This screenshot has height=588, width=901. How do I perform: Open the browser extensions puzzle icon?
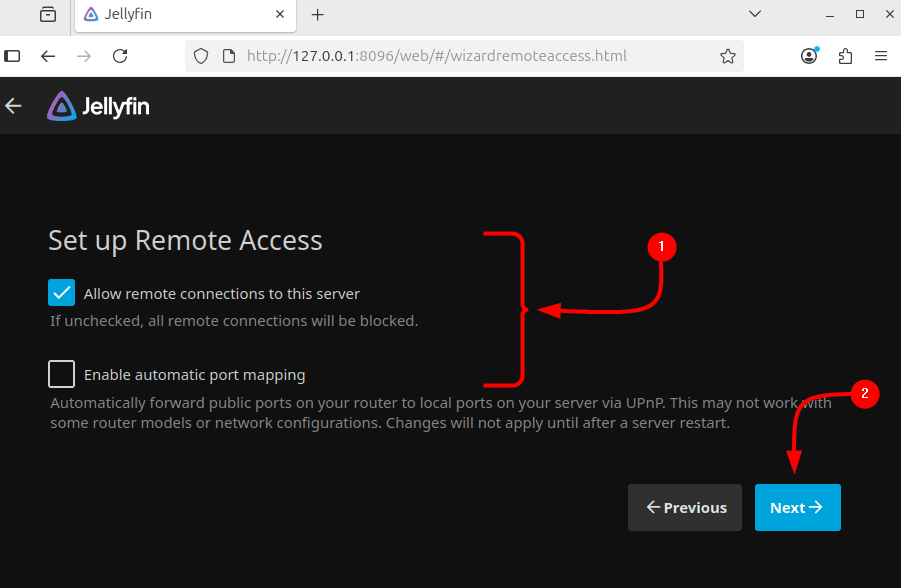coord(845,56)
